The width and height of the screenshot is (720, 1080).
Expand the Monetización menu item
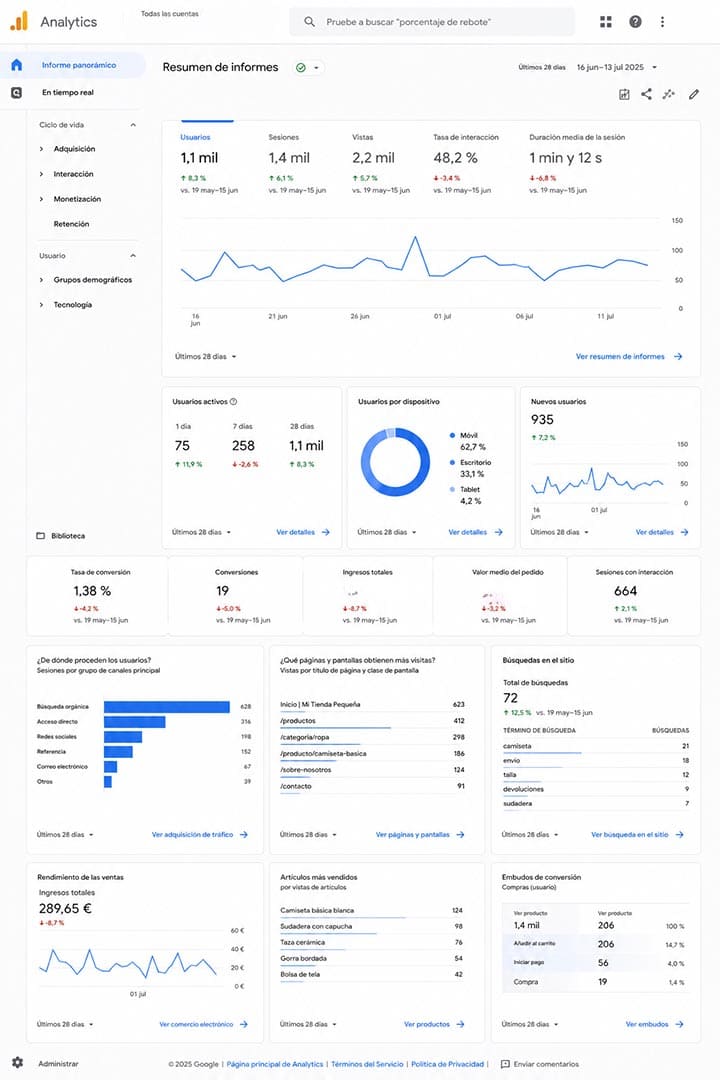(41, 199)
